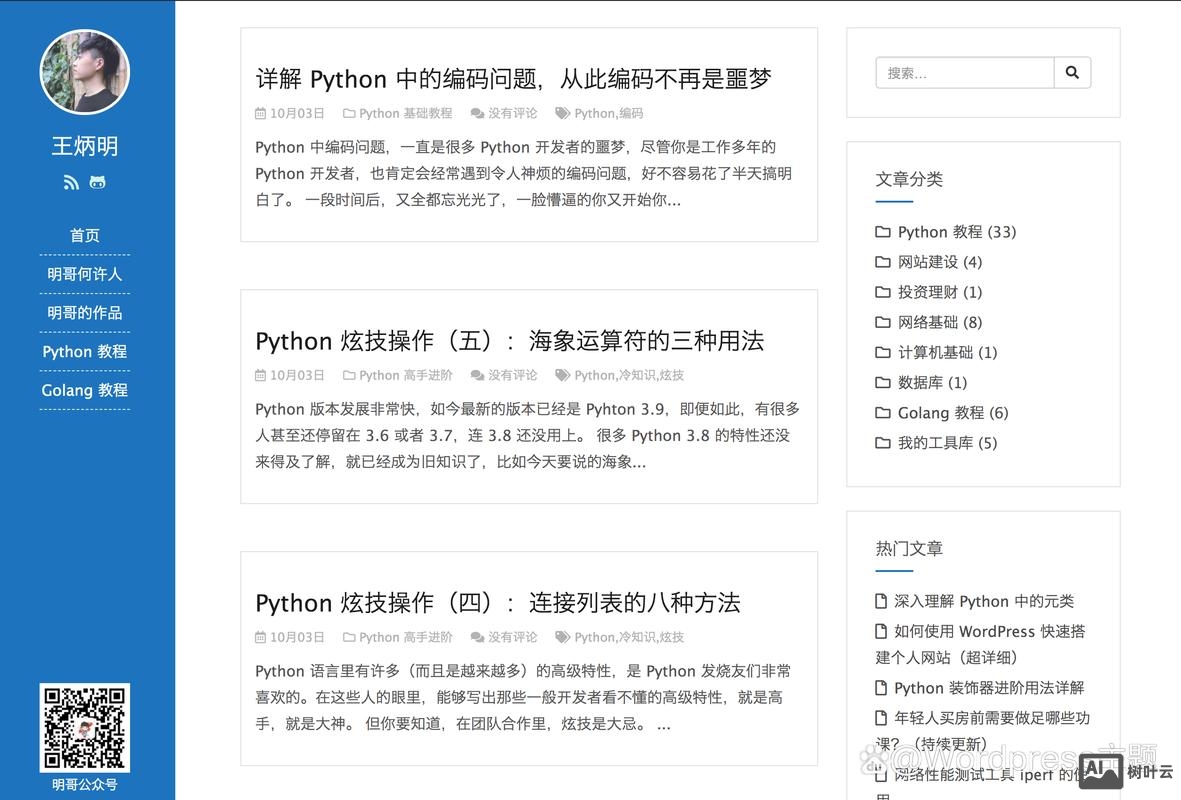Viewport: 1181px width, 800px height.
Task: Select Golang 教程 in the sidebar menu
Action: click(84, 390)
